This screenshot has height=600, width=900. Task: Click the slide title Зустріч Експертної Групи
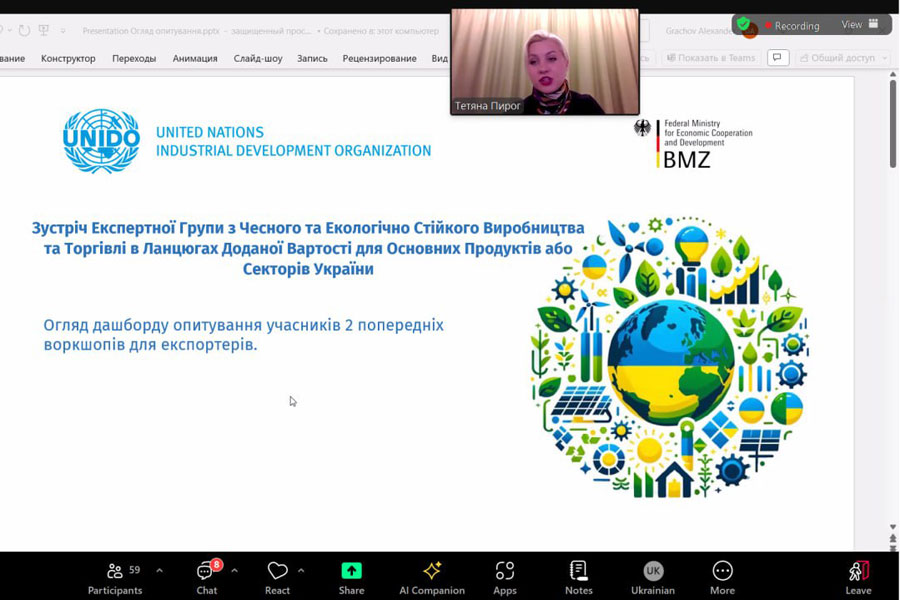(308, 248)
